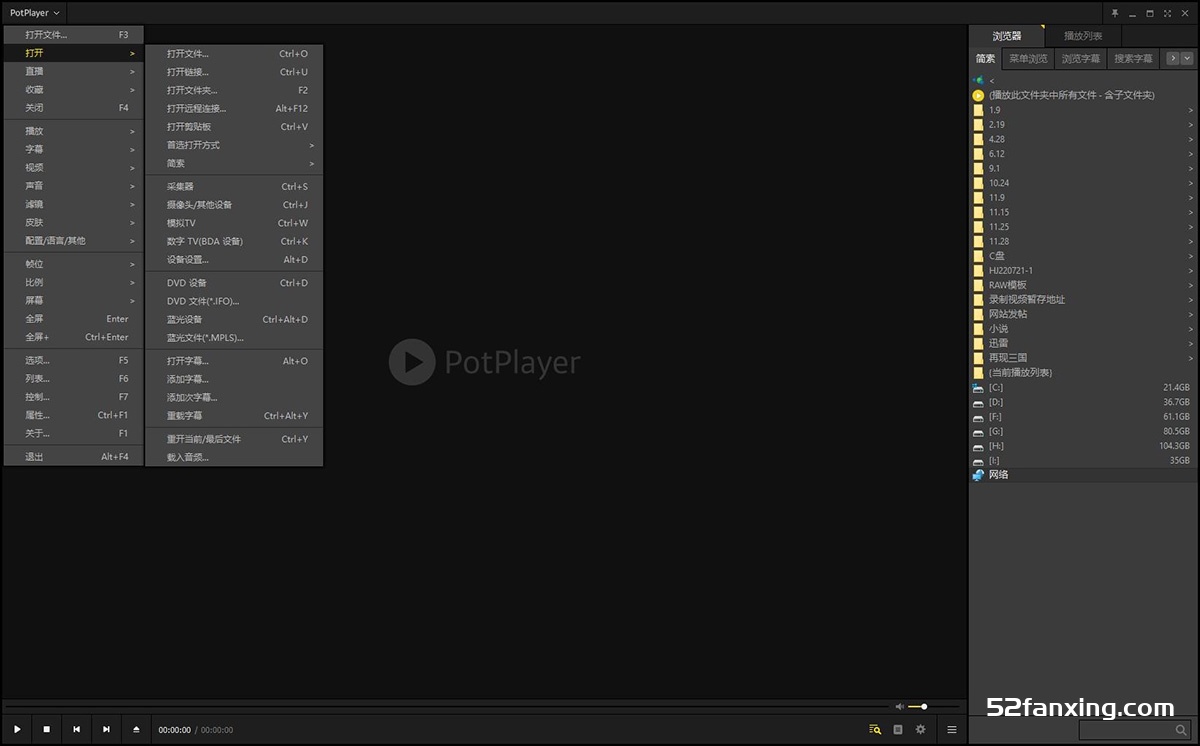
Task: Choose 打开文件... Ctrl+O in the submenu
Action: click(235, 54)
